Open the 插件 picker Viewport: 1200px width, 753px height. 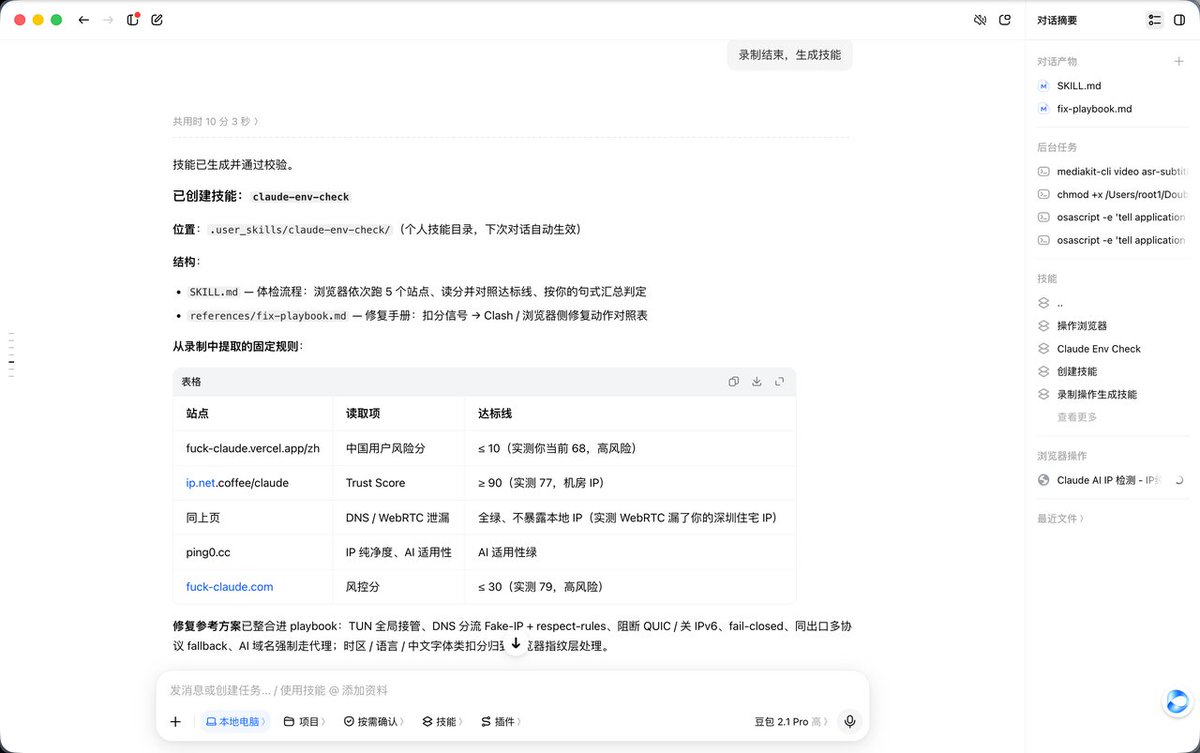[500, 721]
